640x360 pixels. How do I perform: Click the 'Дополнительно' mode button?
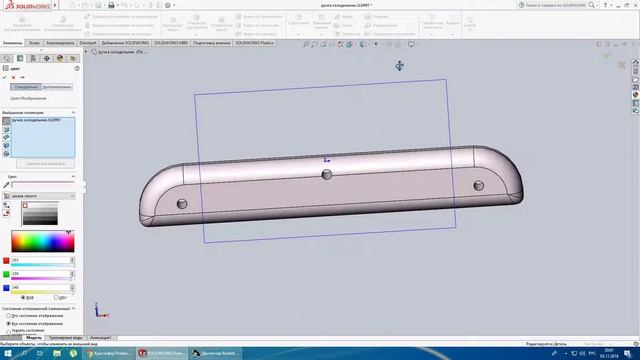click(x=57, y=87)
